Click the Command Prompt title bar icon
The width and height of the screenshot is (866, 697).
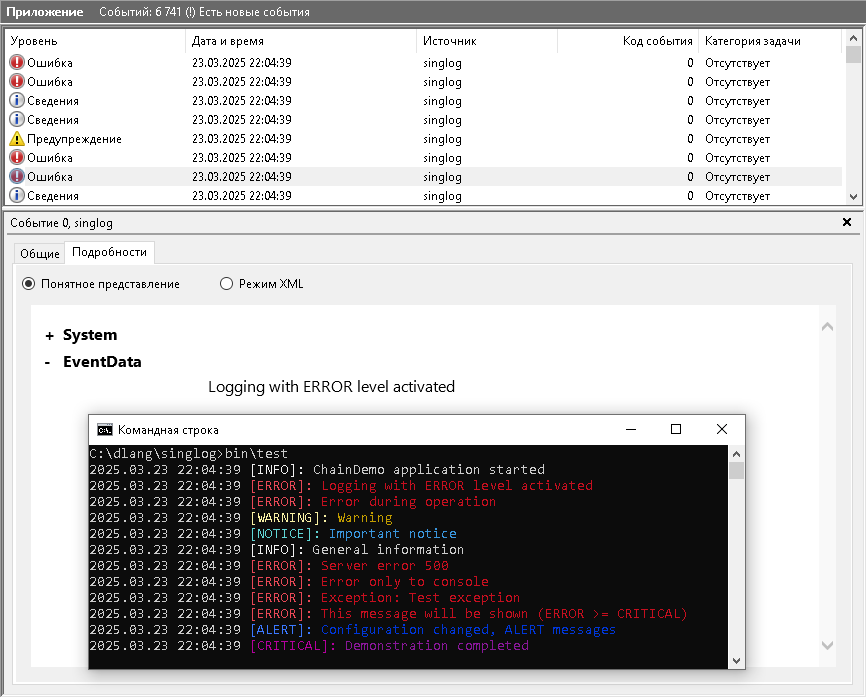click(104, 430)
